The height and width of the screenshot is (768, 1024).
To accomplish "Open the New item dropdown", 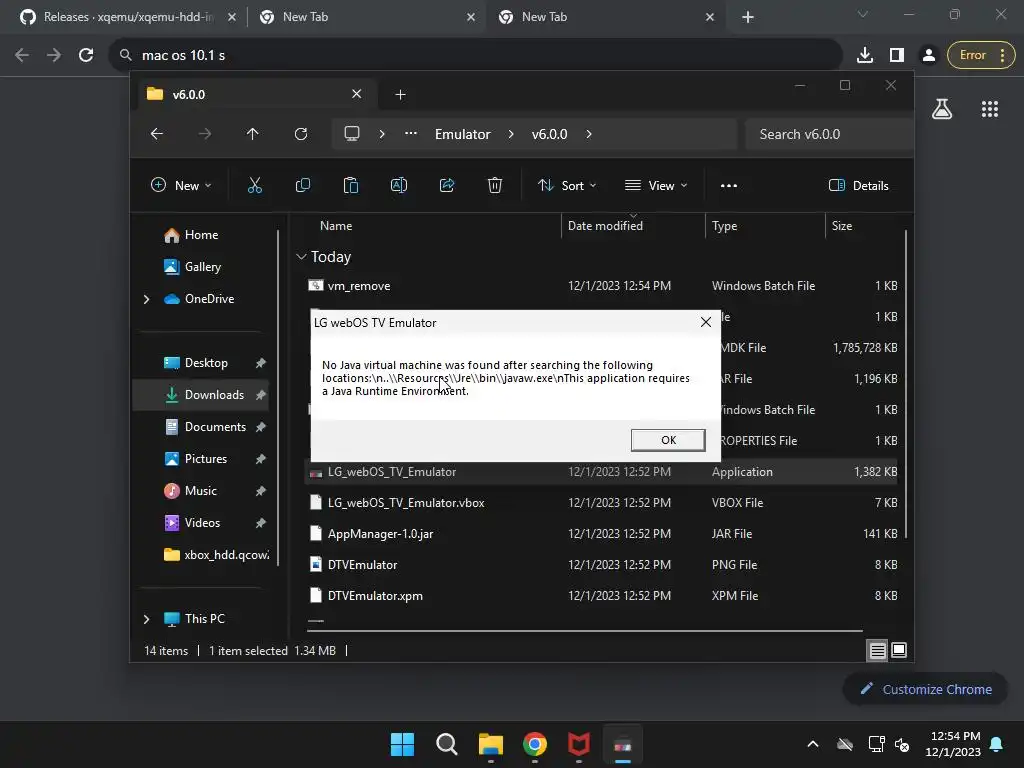I will point(181,185).
